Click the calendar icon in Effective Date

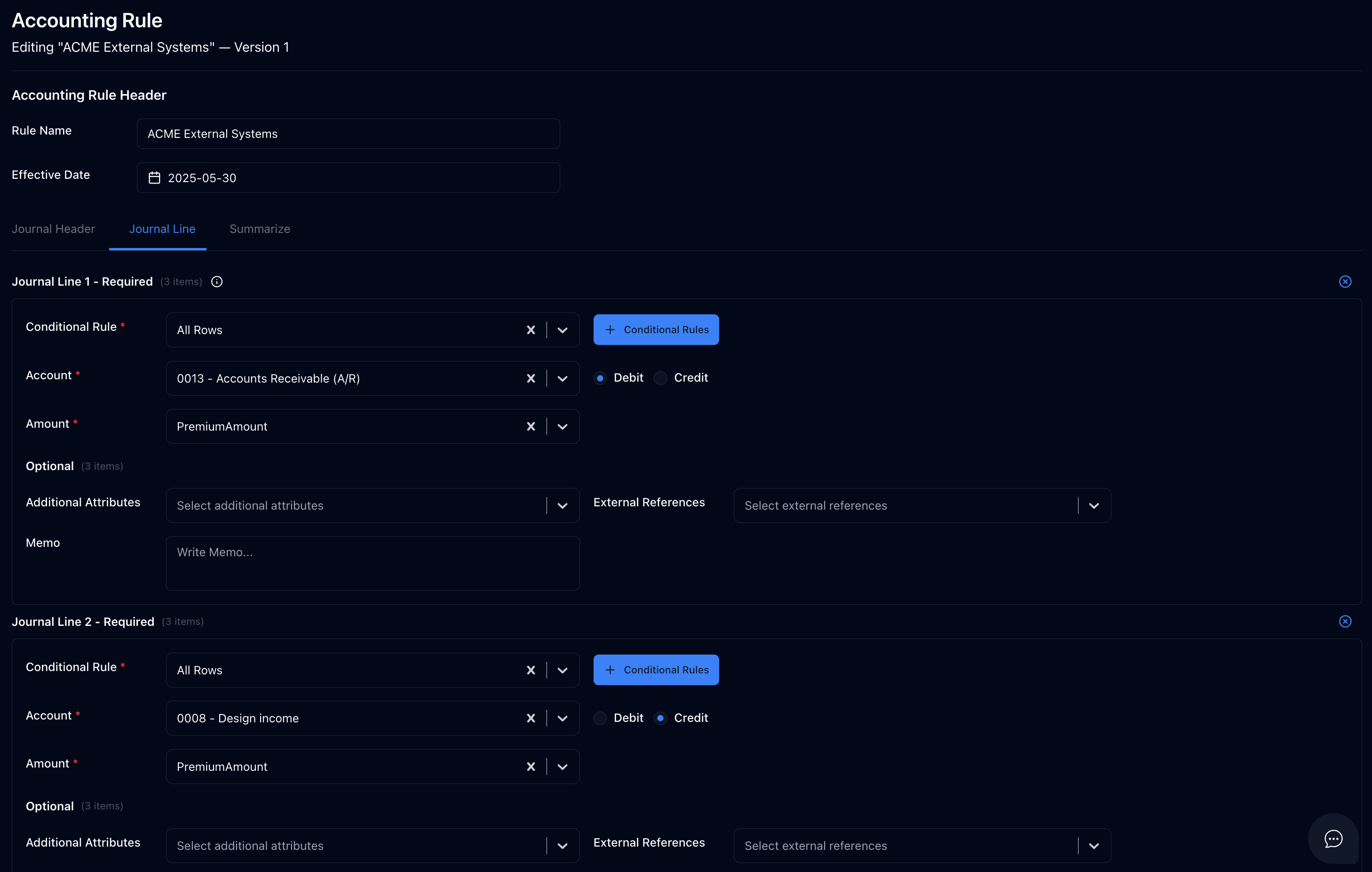coord(154,178)
